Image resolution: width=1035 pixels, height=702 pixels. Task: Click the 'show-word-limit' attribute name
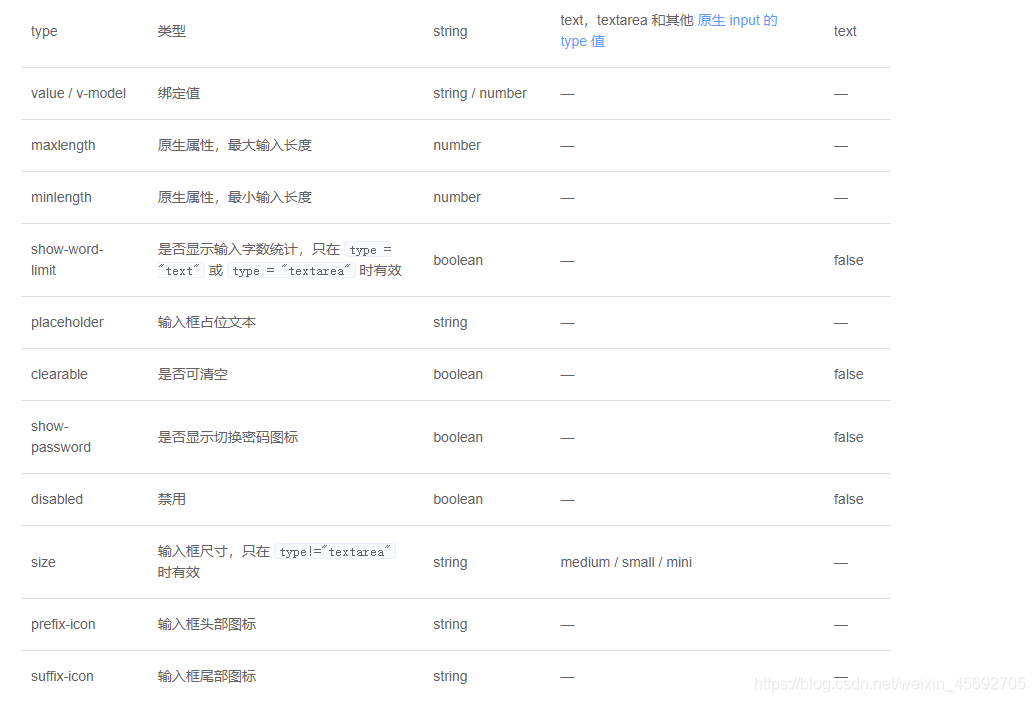point(67,260)
